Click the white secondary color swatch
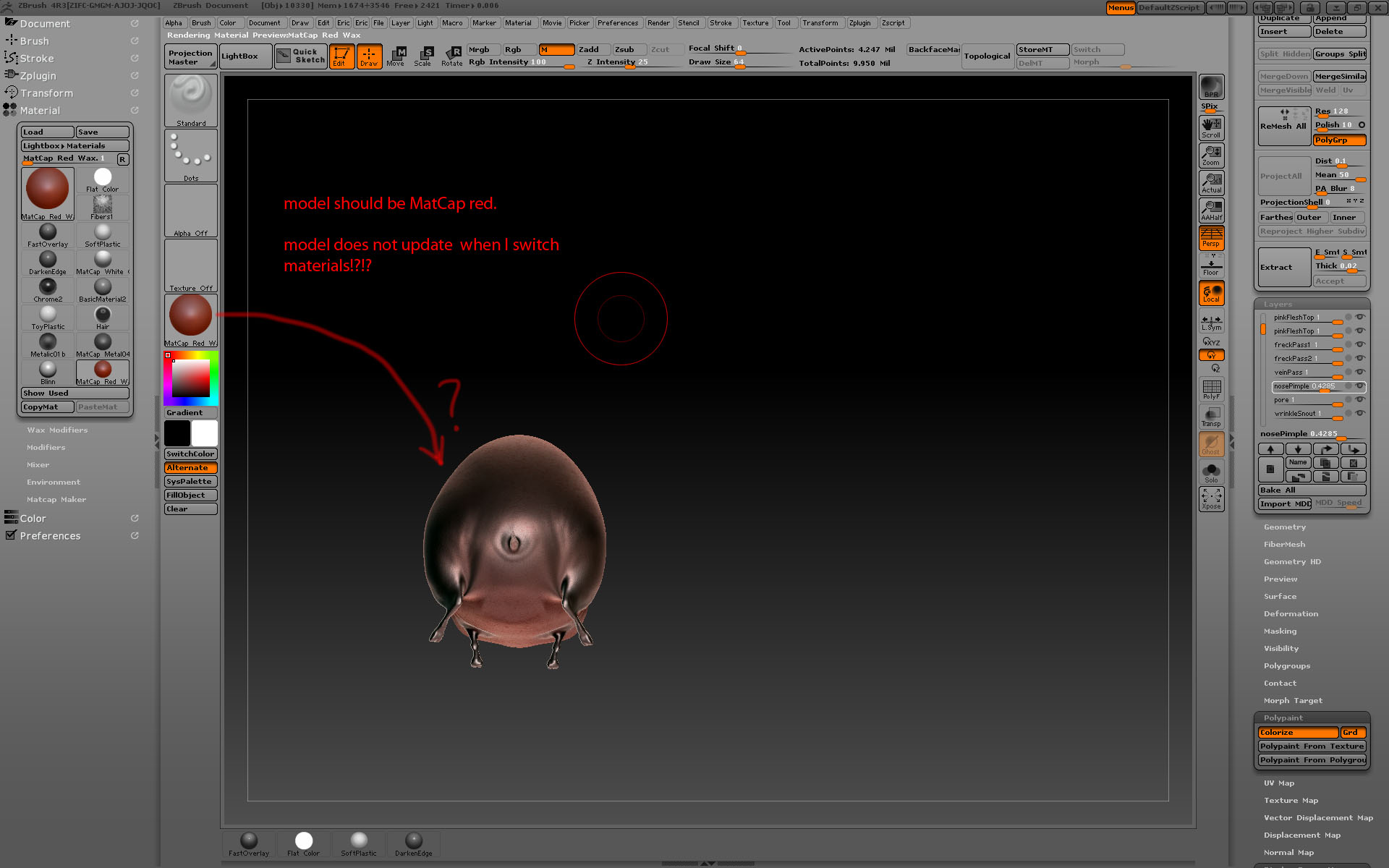The width and height of the screenshot is (1389, 868). click(x=205, y=433)
